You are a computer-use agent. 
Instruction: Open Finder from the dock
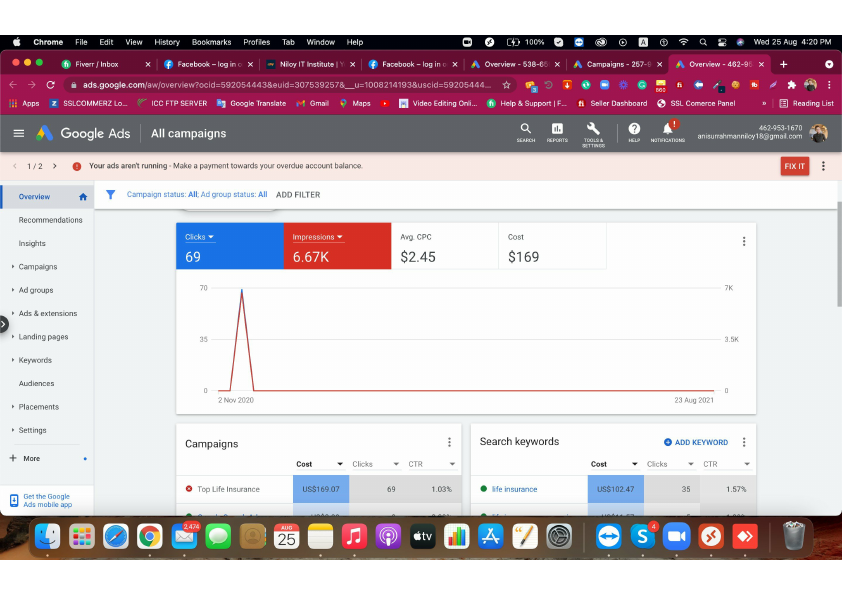(48, 536)
